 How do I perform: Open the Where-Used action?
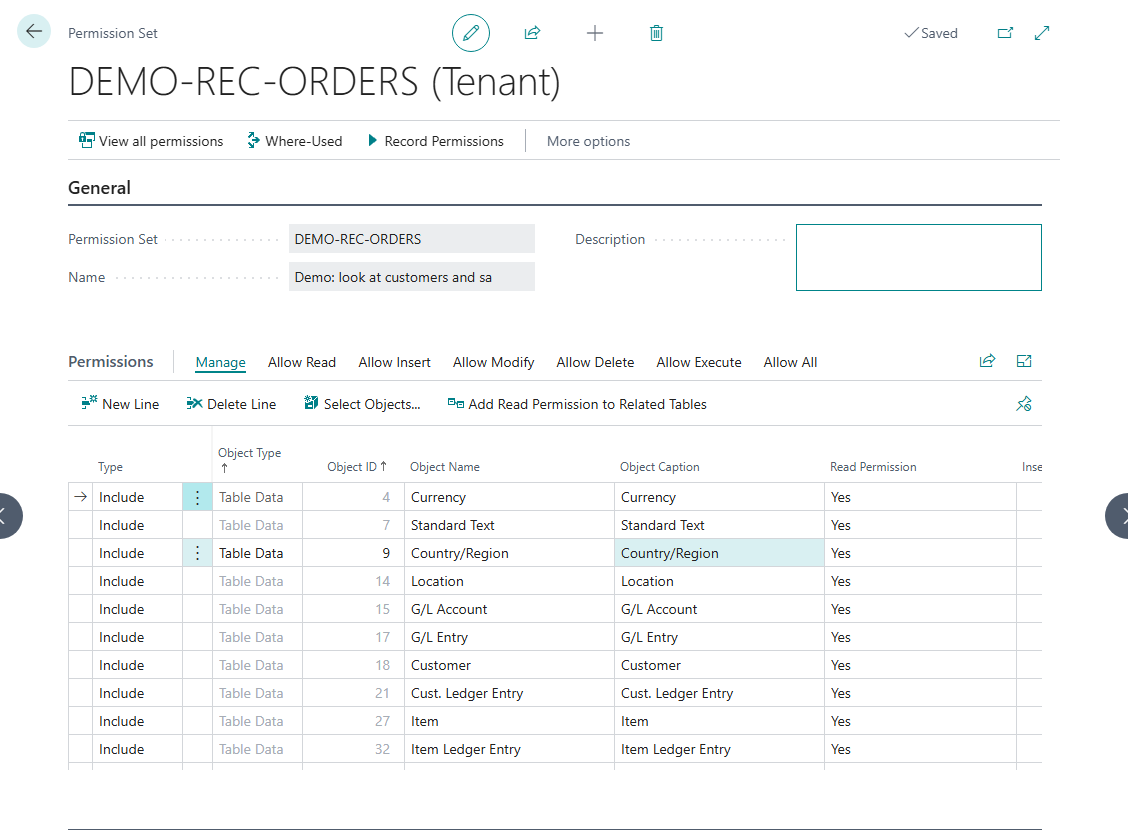click(295, 141)
